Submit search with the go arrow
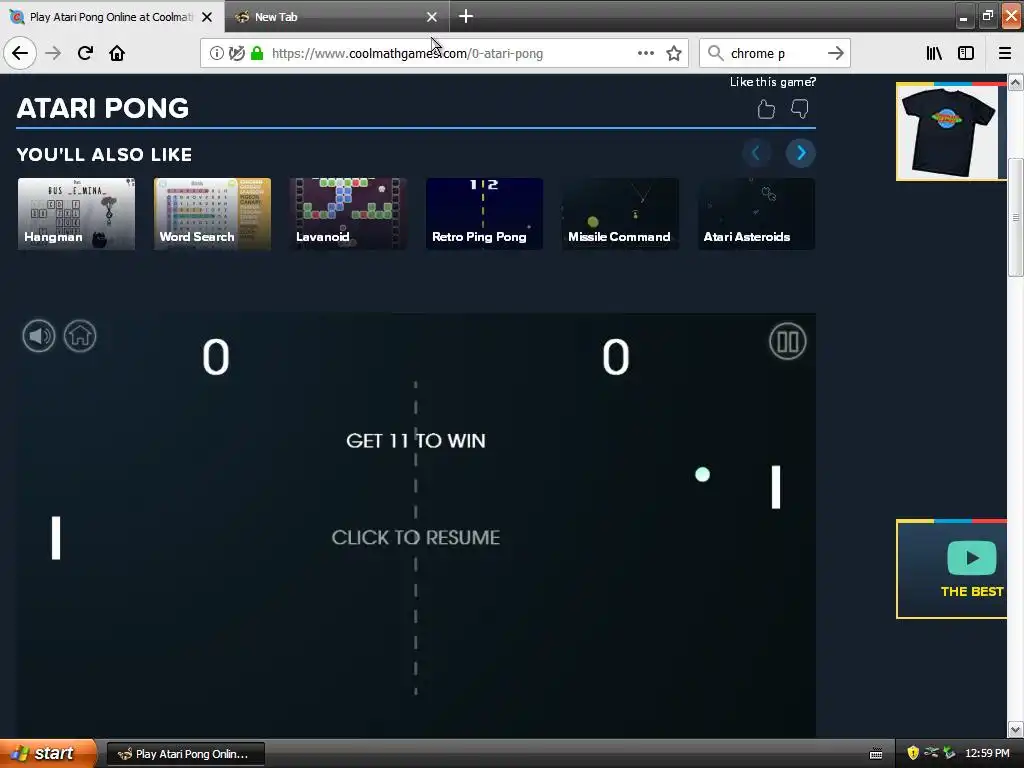 click(836, 54)
